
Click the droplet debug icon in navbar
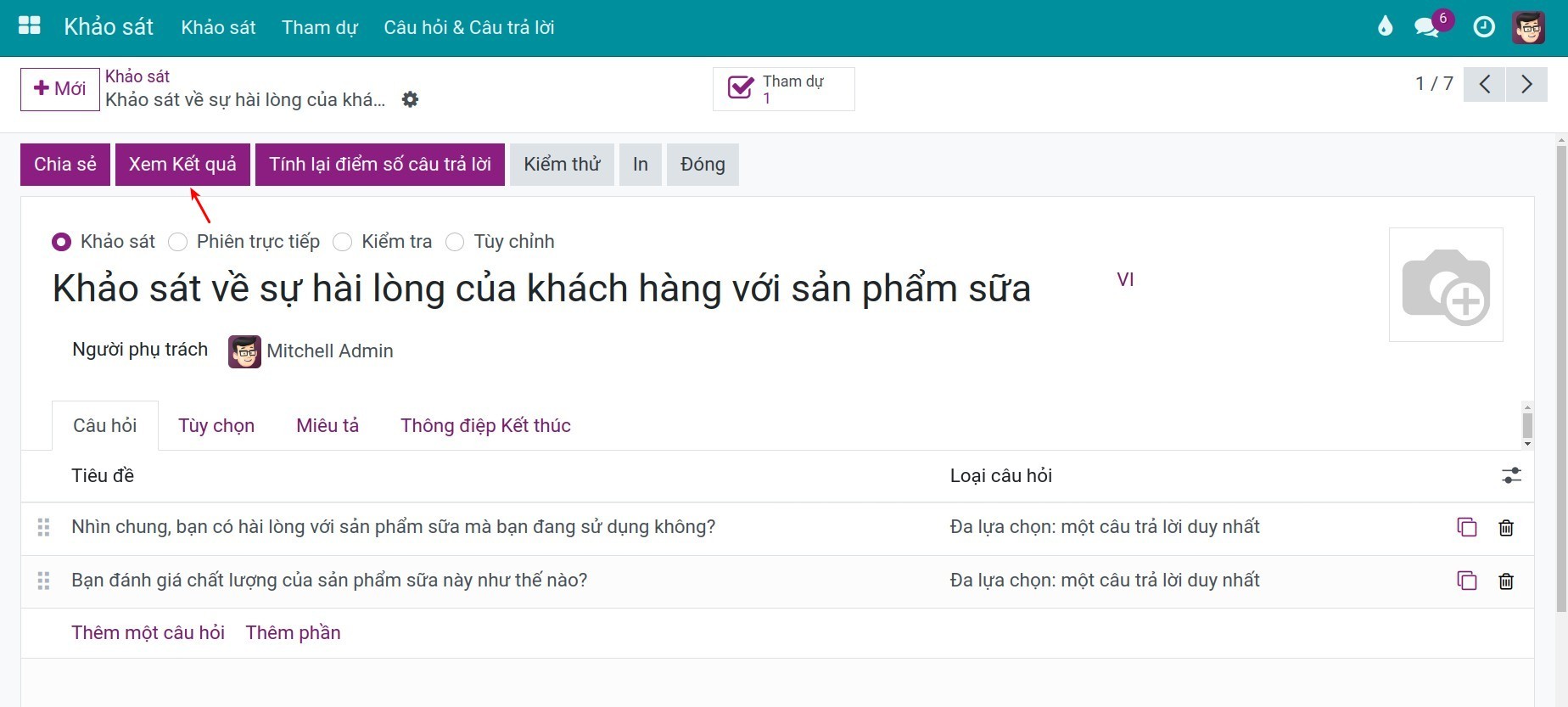point(1386,27)
